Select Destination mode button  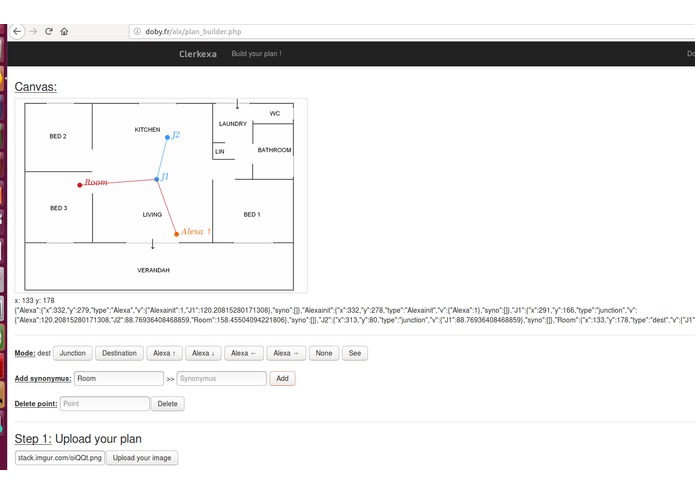(x=119, y=353)
